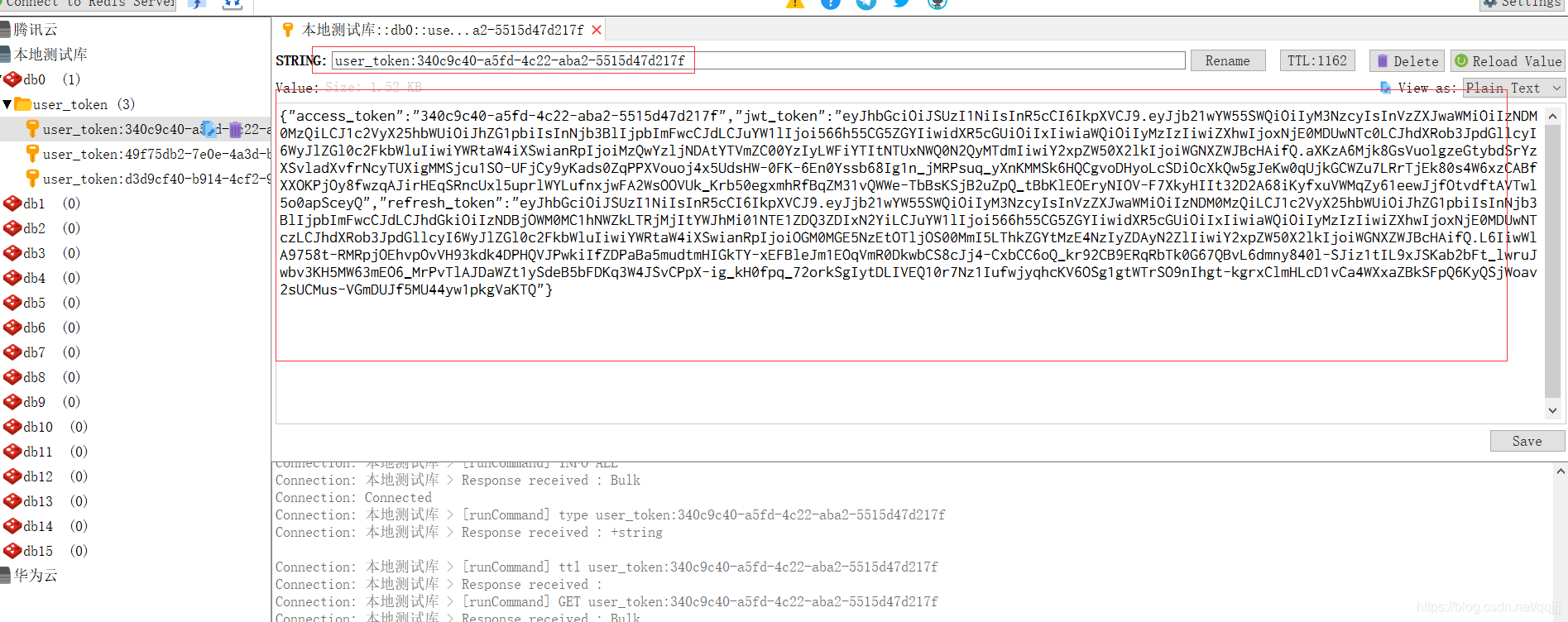Click the 'user_token (3)' namespace label
The image size is (1568, 622).
point(84,104)
